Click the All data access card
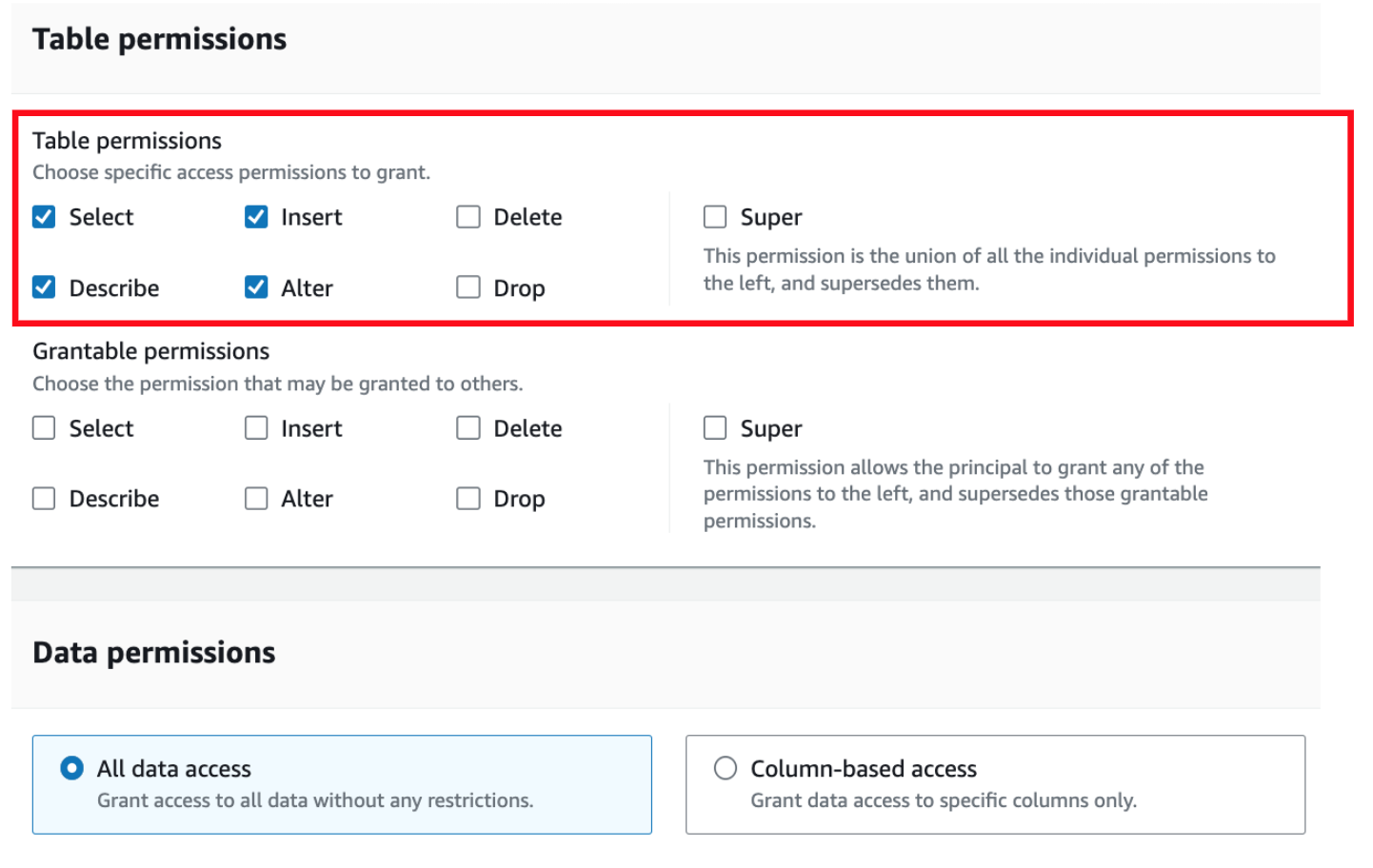This screenshot has height=868, width=1373. pyautogui.click(x=342, y=784)
